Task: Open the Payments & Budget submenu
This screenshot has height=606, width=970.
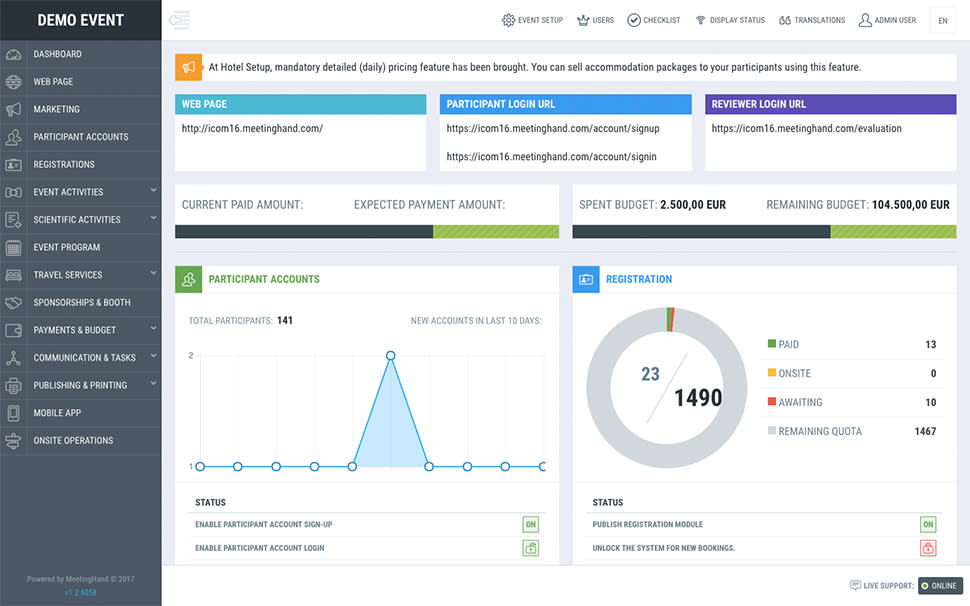Action: click(x=80, y=329)
